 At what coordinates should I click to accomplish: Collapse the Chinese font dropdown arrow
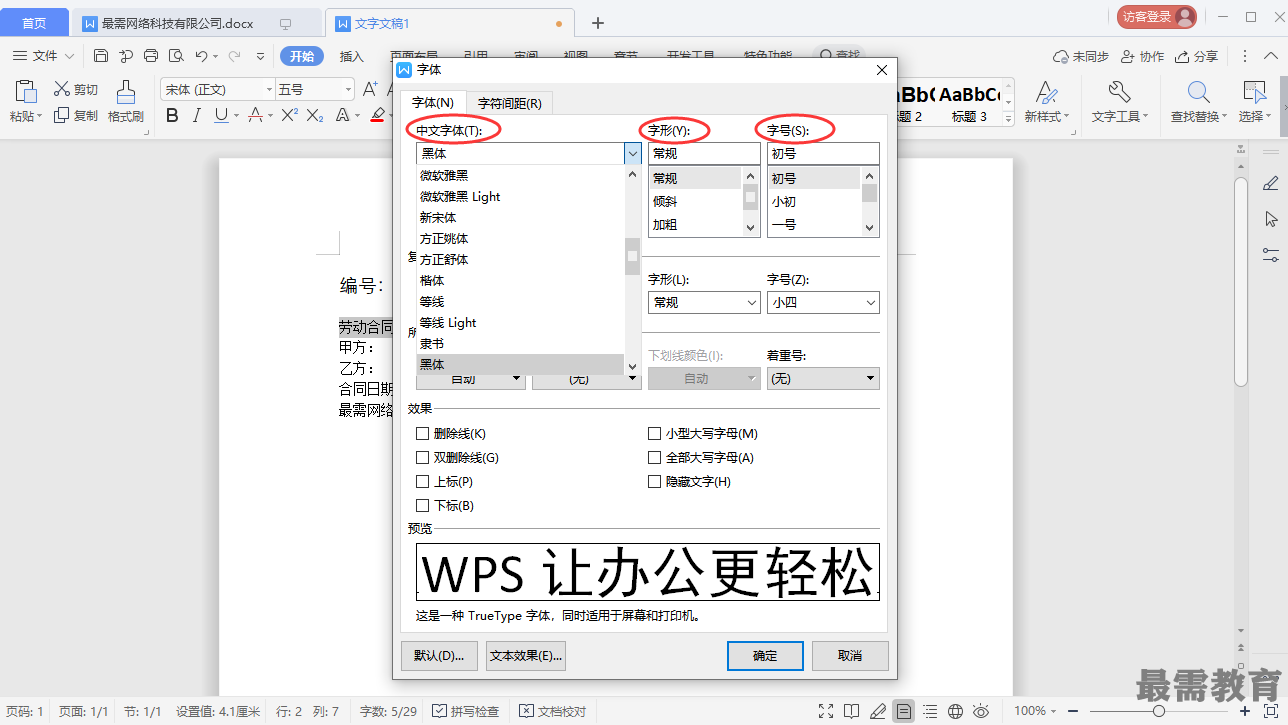pyautogui.click(x=632, y=154)
